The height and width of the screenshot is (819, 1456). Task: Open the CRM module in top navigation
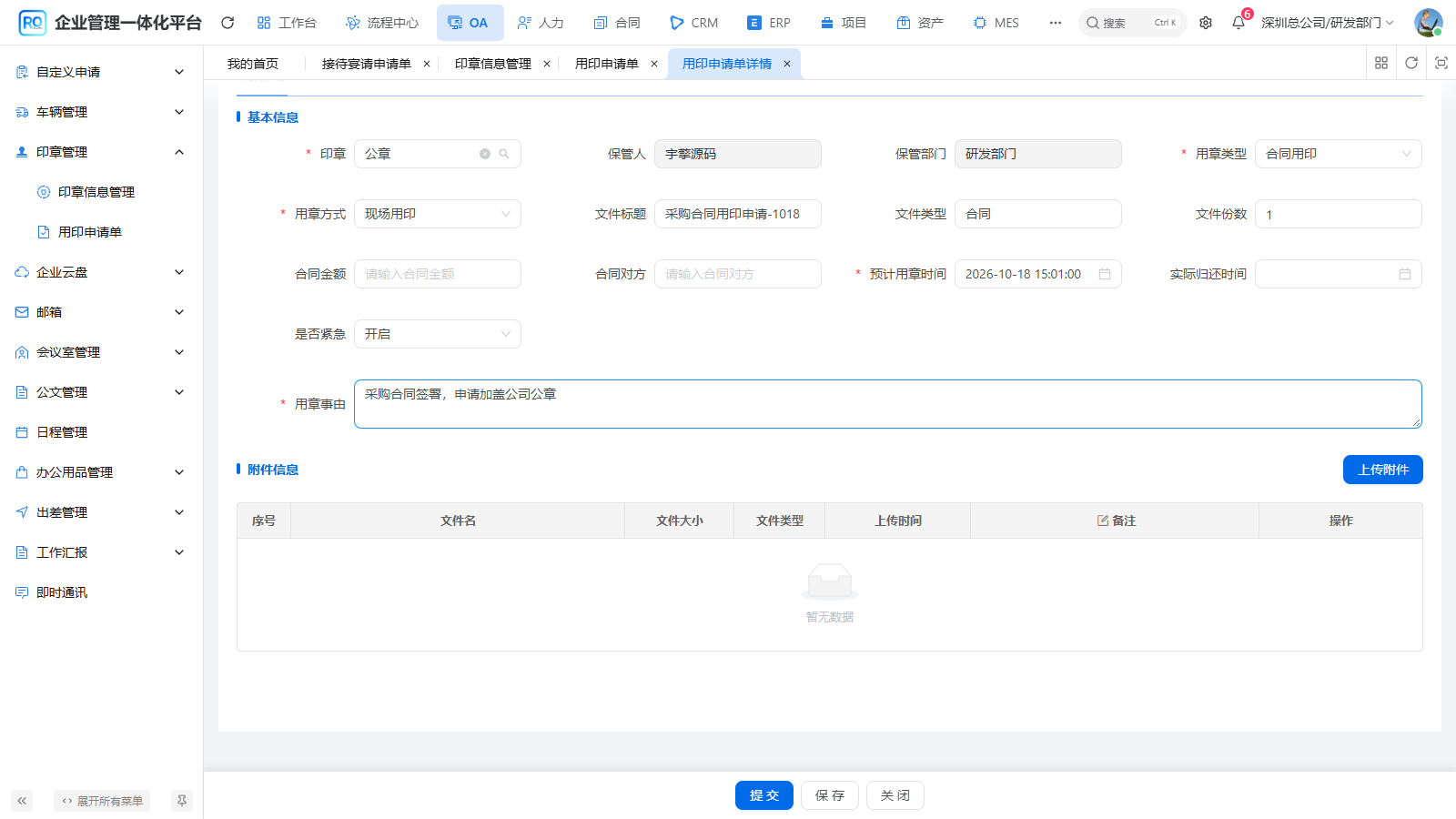click(693, 23)
